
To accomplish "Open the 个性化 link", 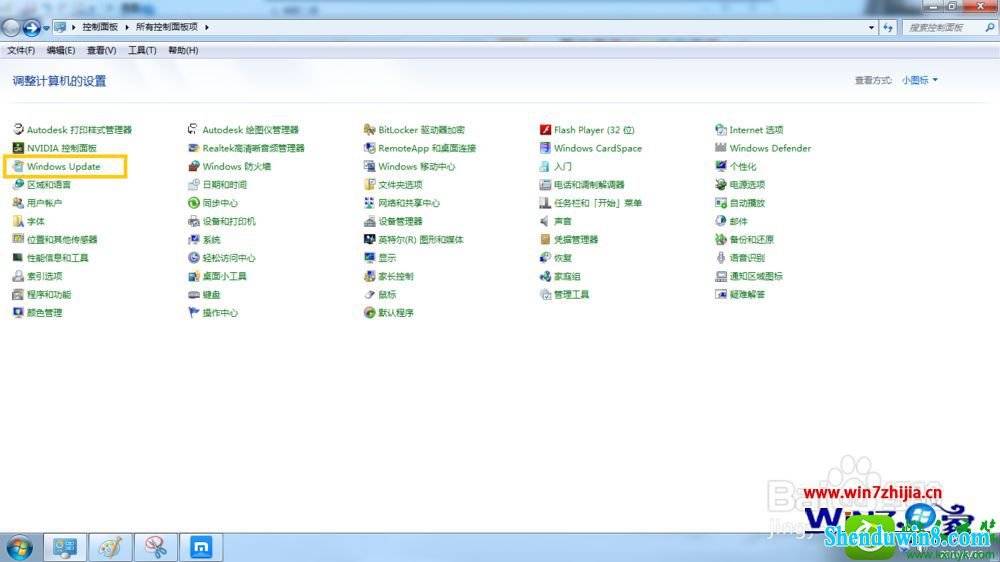I will (743, 166).
